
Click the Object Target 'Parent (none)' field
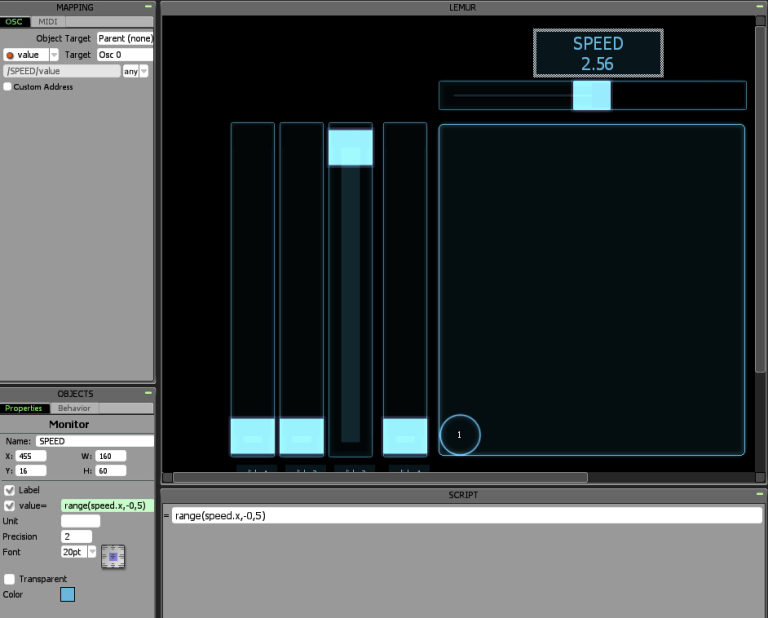pyautogui.click(x=124, y=38)
